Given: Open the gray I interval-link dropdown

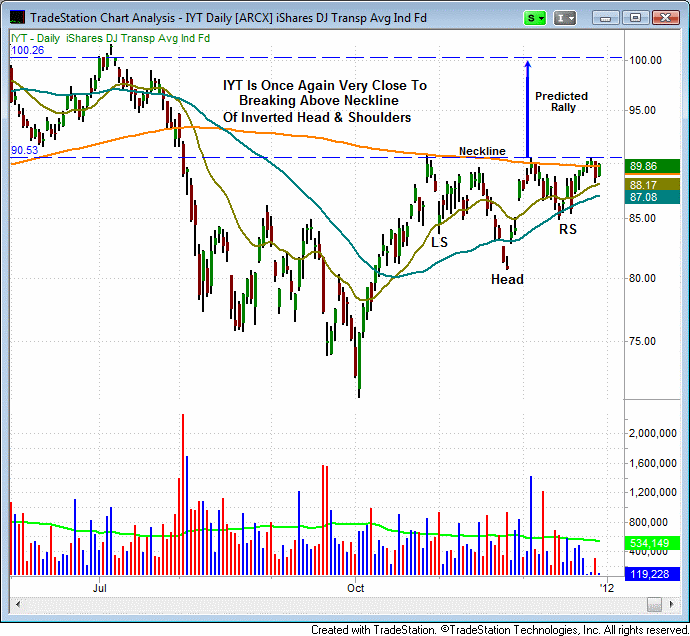Looking at the screenshot, I should click(565, 18).
